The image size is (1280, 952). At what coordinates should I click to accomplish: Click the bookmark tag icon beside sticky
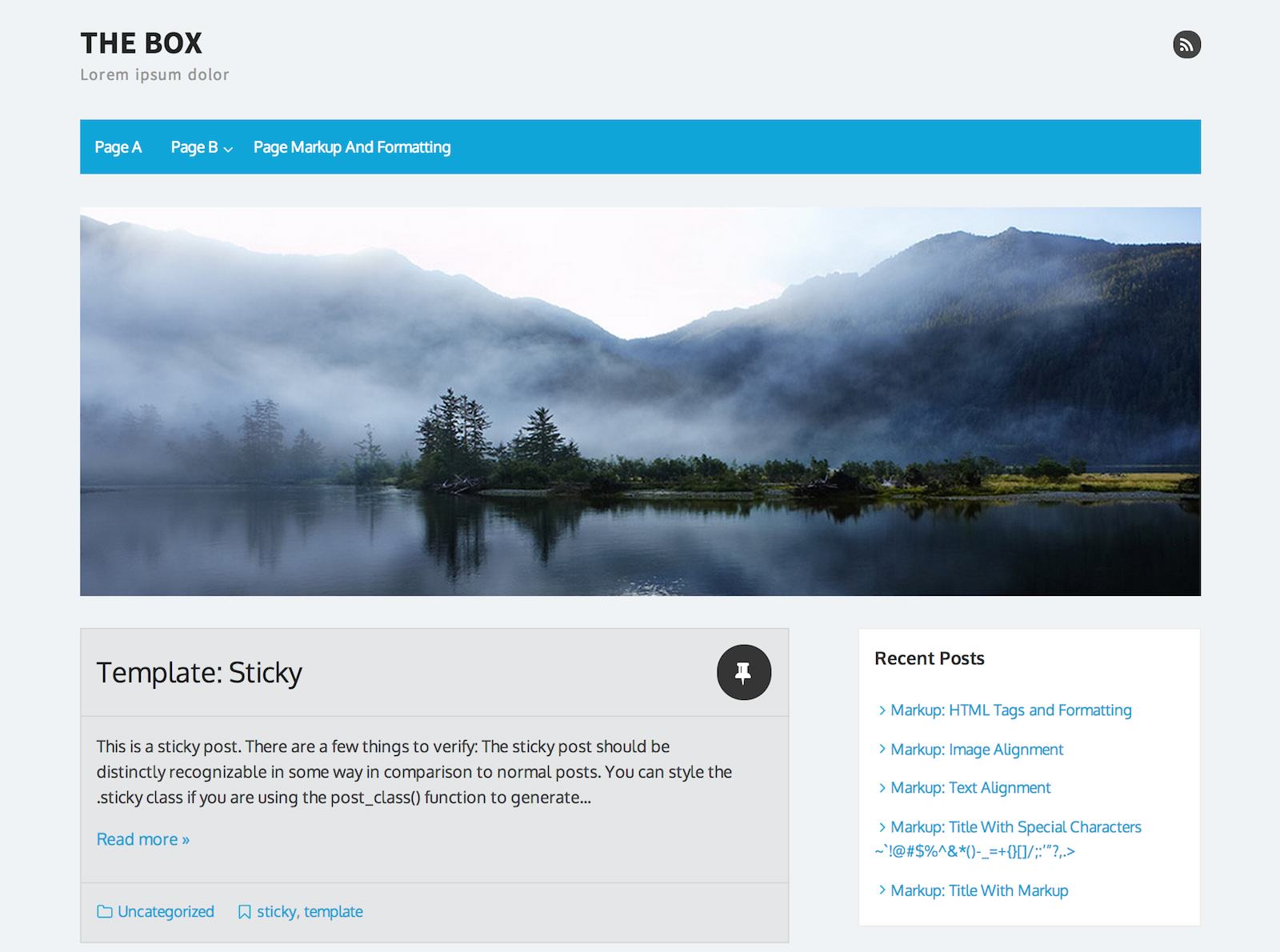pyautogui.click(x=245, y=912)
